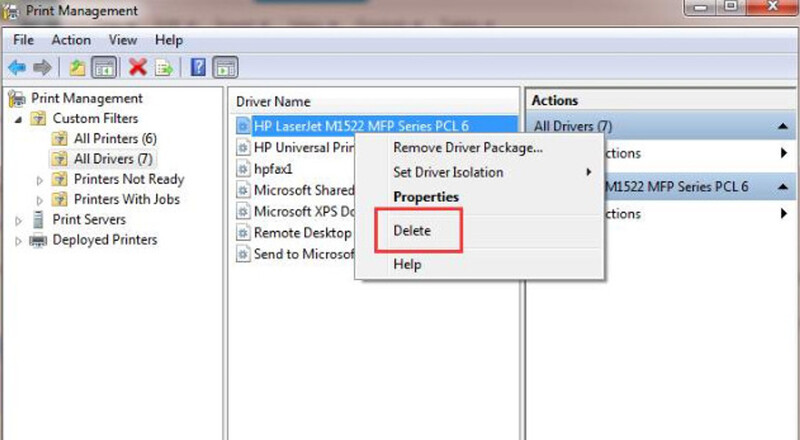Open the File menu

23,40
